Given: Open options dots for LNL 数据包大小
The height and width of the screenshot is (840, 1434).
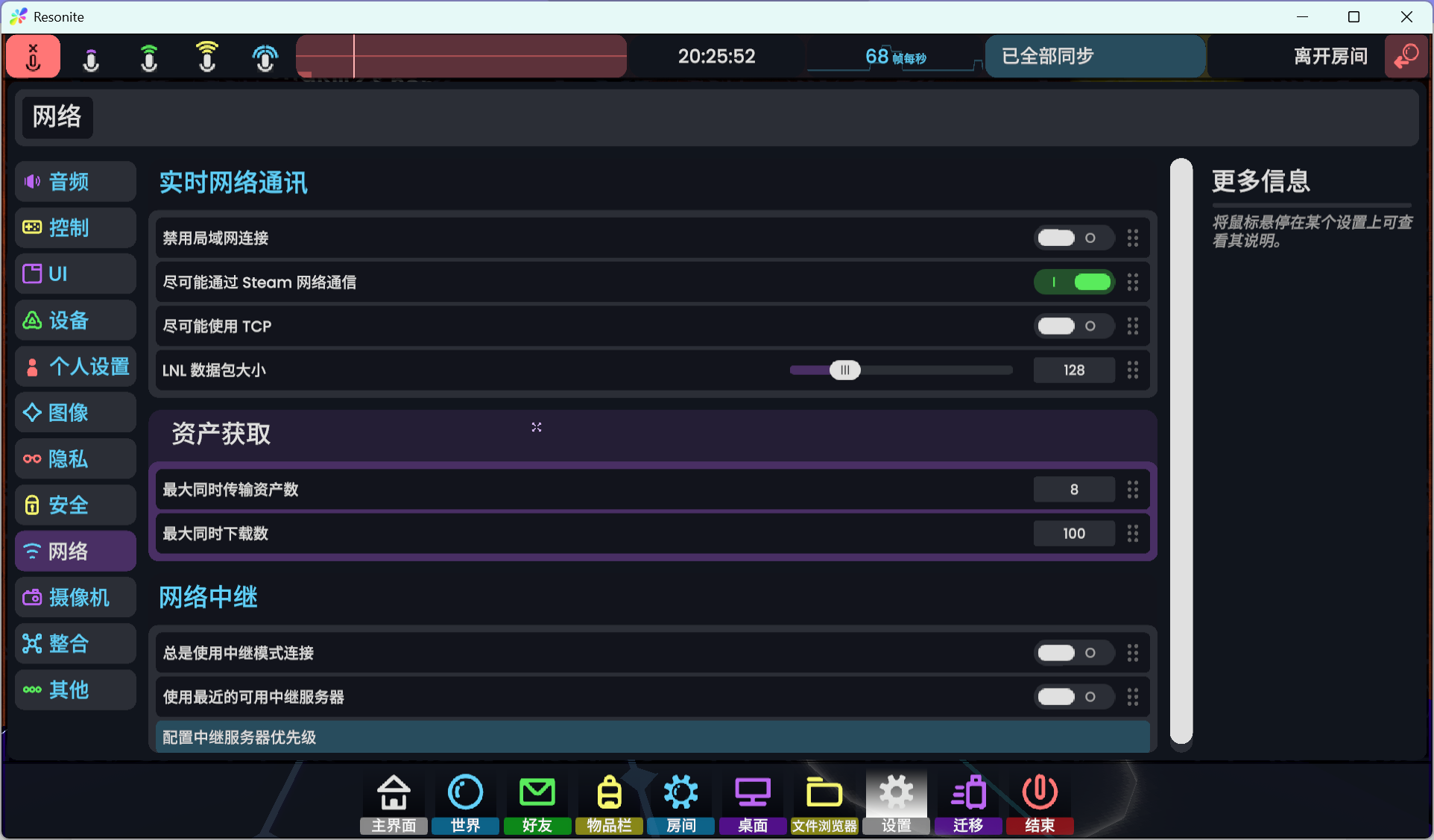Looking at the screenshot, I should coord(1133,370).
